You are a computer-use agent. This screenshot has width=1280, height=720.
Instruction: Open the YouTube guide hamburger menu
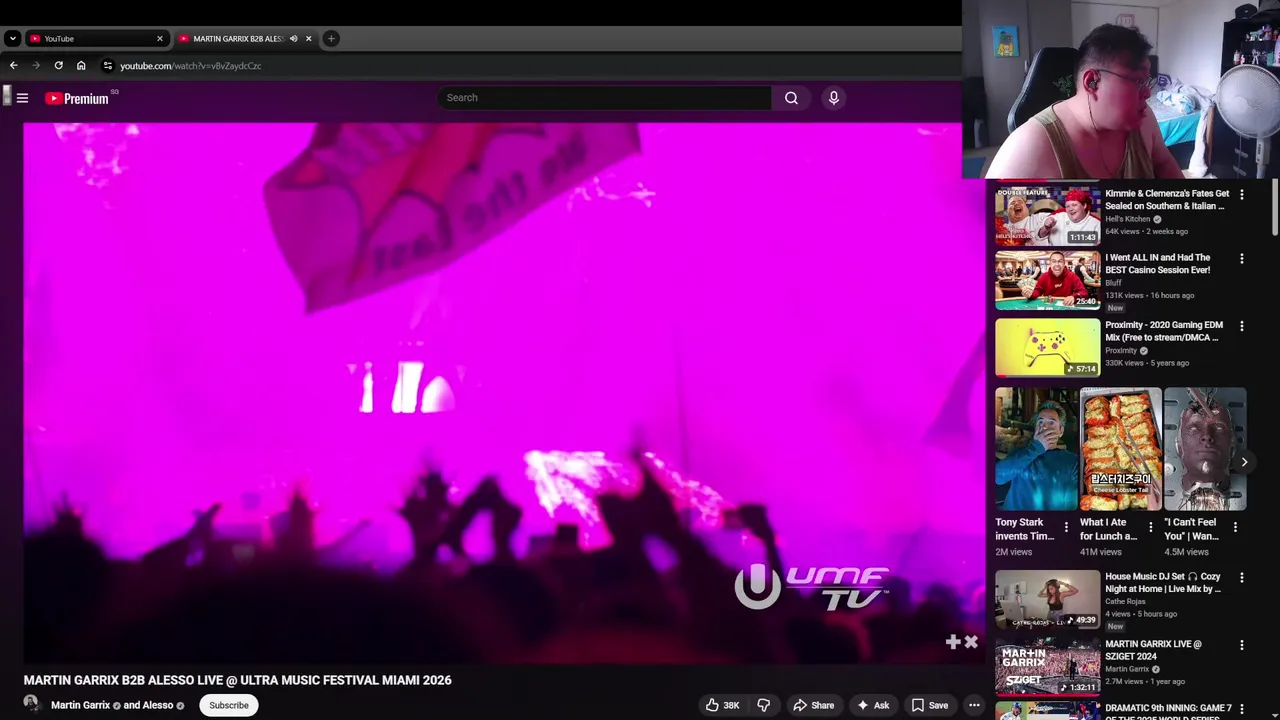(x=22, y=98)
